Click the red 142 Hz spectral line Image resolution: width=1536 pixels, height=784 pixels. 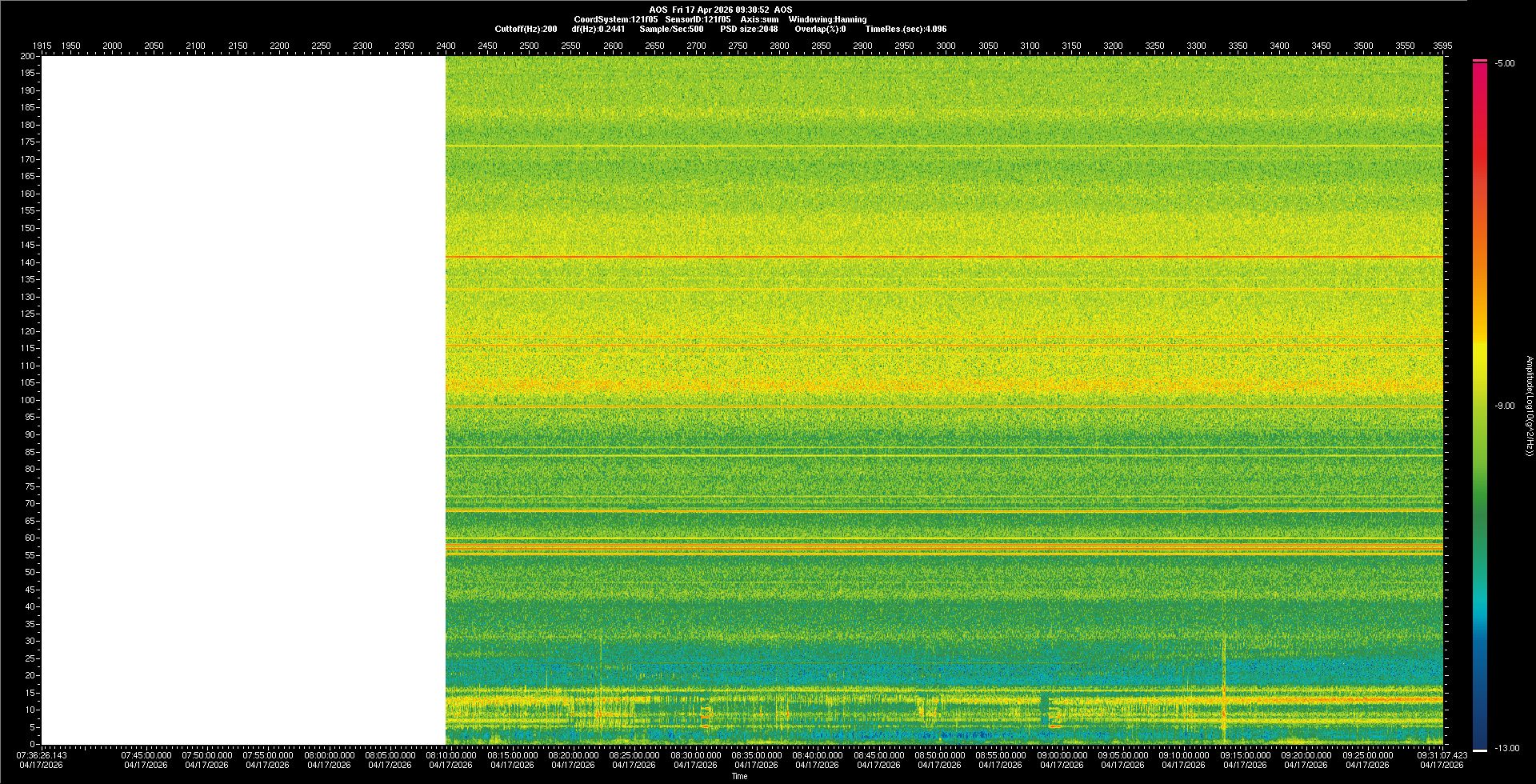tap(944, 257)
